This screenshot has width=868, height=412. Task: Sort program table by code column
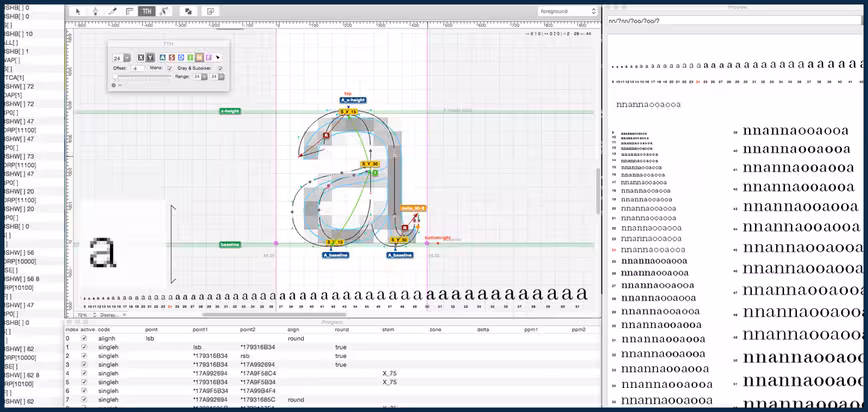[104, 330]
